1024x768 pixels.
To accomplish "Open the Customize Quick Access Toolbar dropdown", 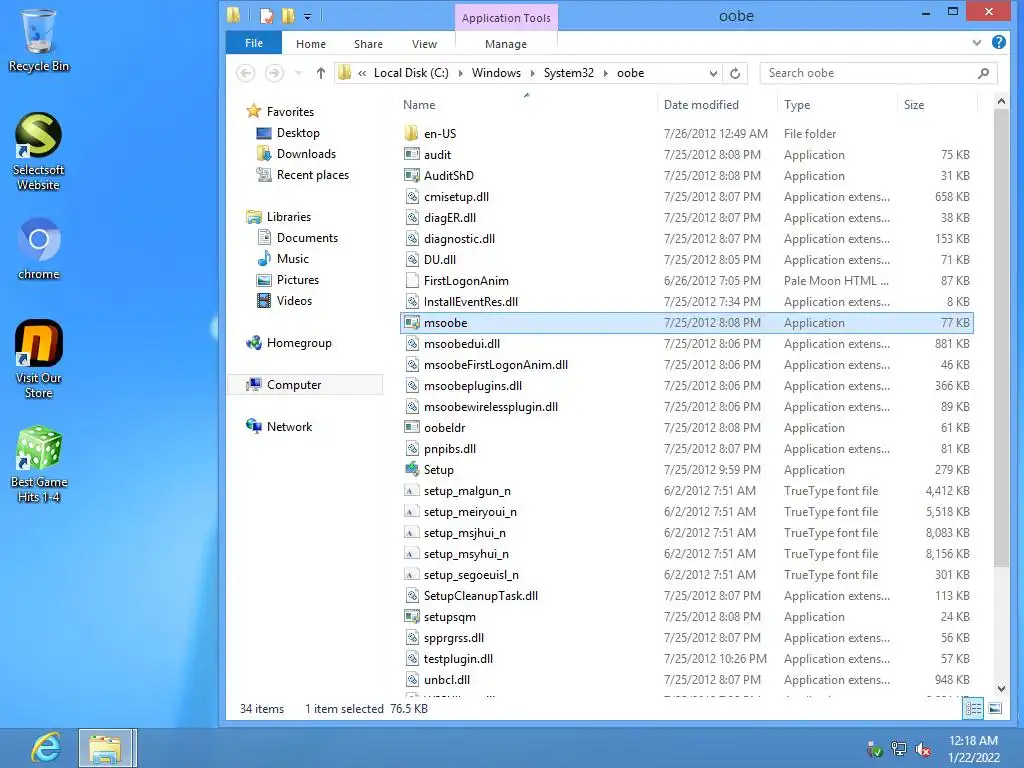I will point(307,16).
